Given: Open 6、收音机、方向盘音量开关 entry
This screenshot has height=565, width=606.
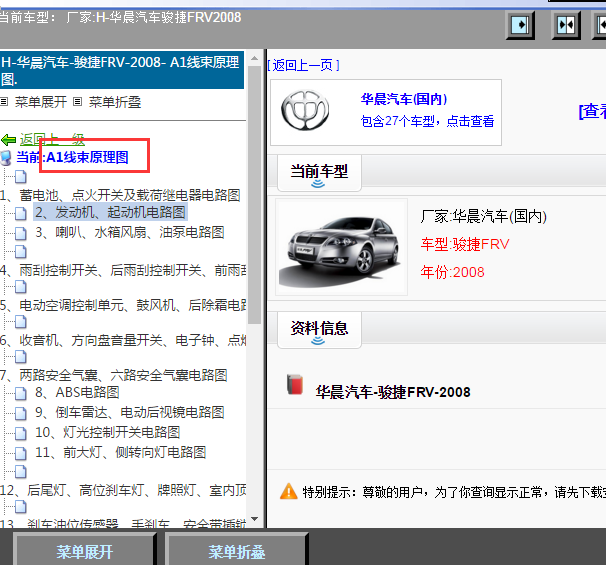Looking at the screenshot, I should coord(123,340).
